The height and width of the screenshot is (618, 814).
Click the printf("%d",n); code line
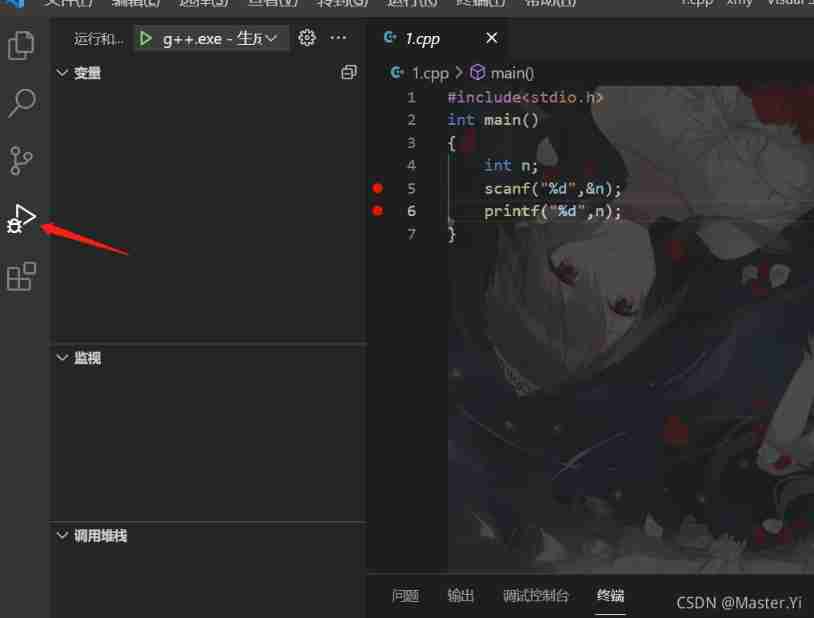pos(552,211)
